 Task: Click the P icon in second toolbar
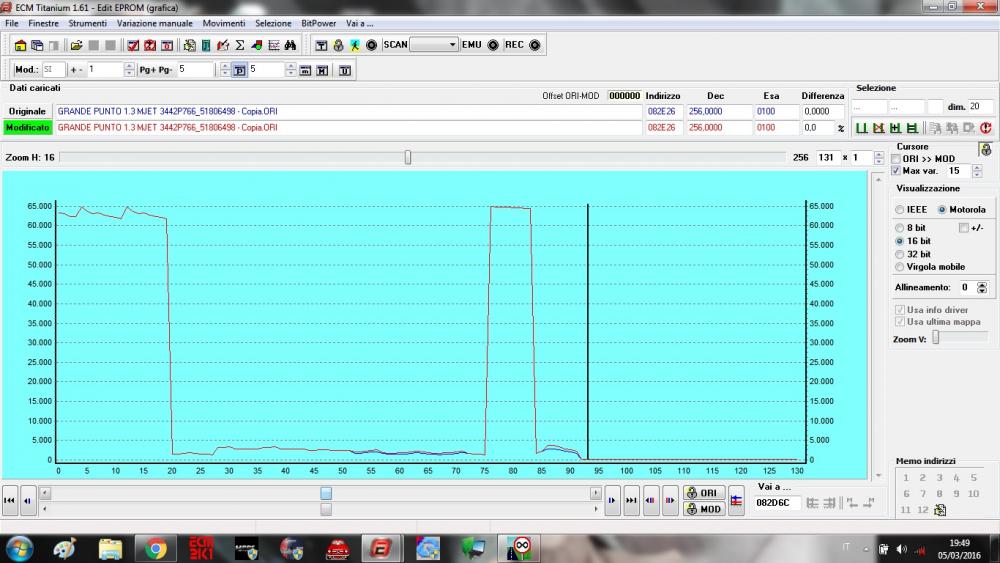pyautogui.click(x=239, y=70)
